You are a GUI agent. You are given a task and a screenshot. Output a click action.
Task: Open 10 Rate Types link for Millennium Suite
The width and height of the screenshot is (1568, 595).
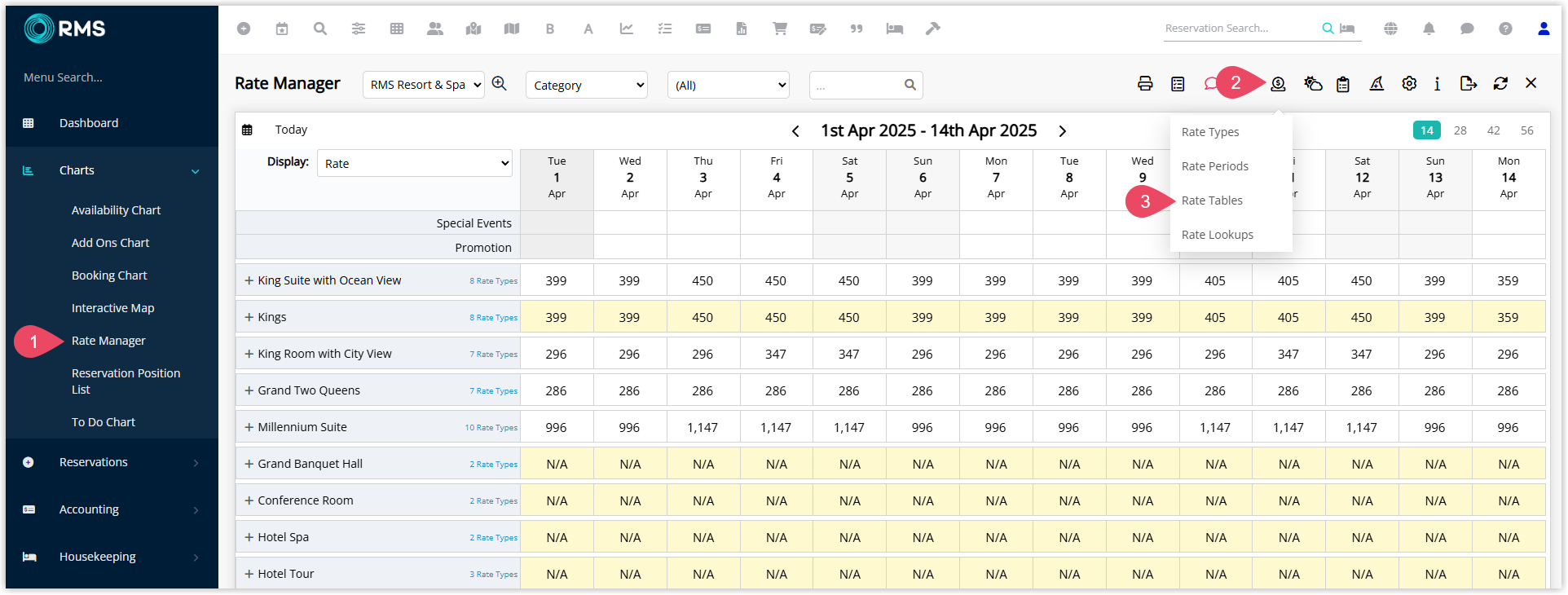click(491, 428)
